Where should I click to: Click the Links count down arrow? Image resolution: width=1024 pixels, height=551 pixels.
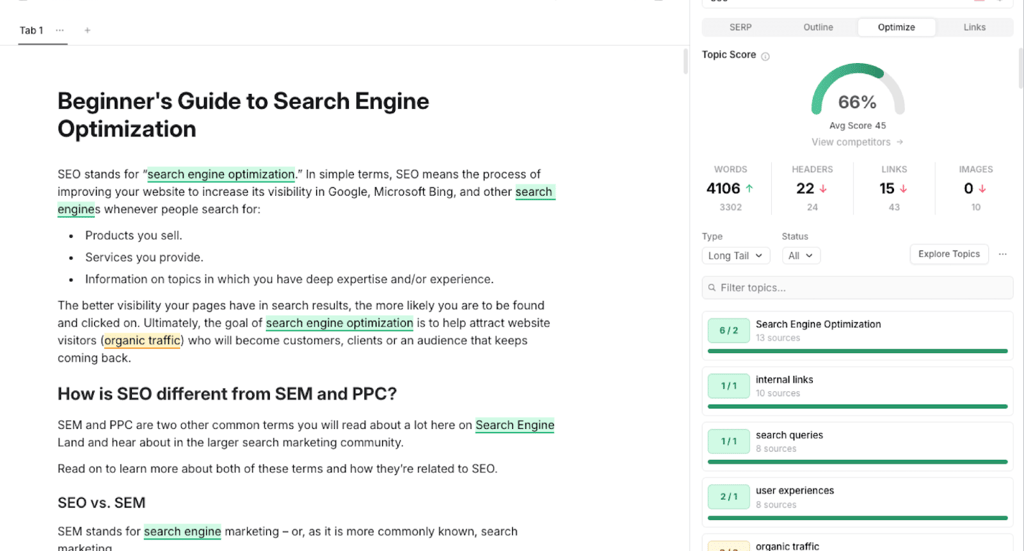(x=904, y=189)
